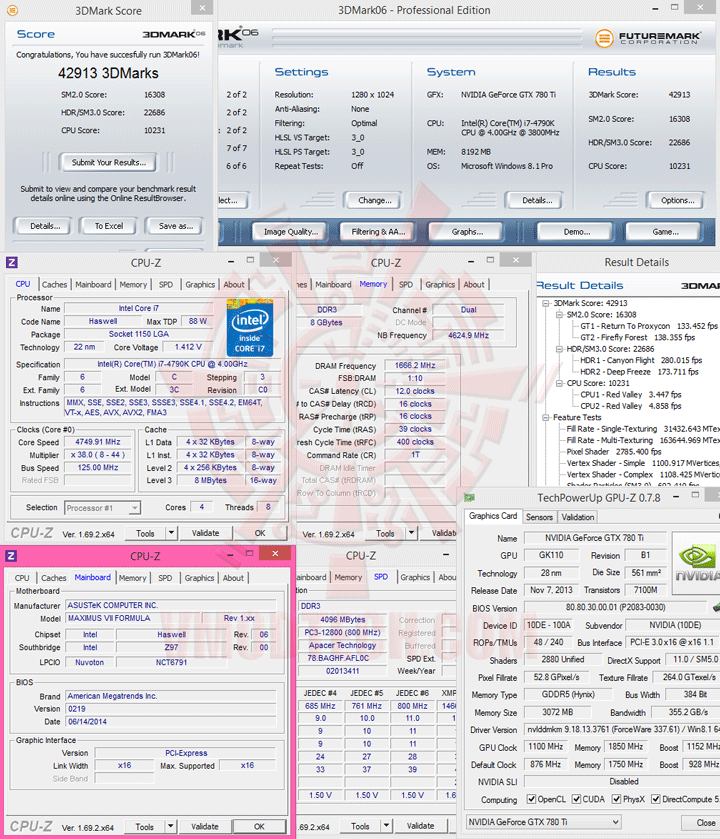
Task: Toggle the PhysX checkbox in GPU-Z
Action: (x=616, y=799)
